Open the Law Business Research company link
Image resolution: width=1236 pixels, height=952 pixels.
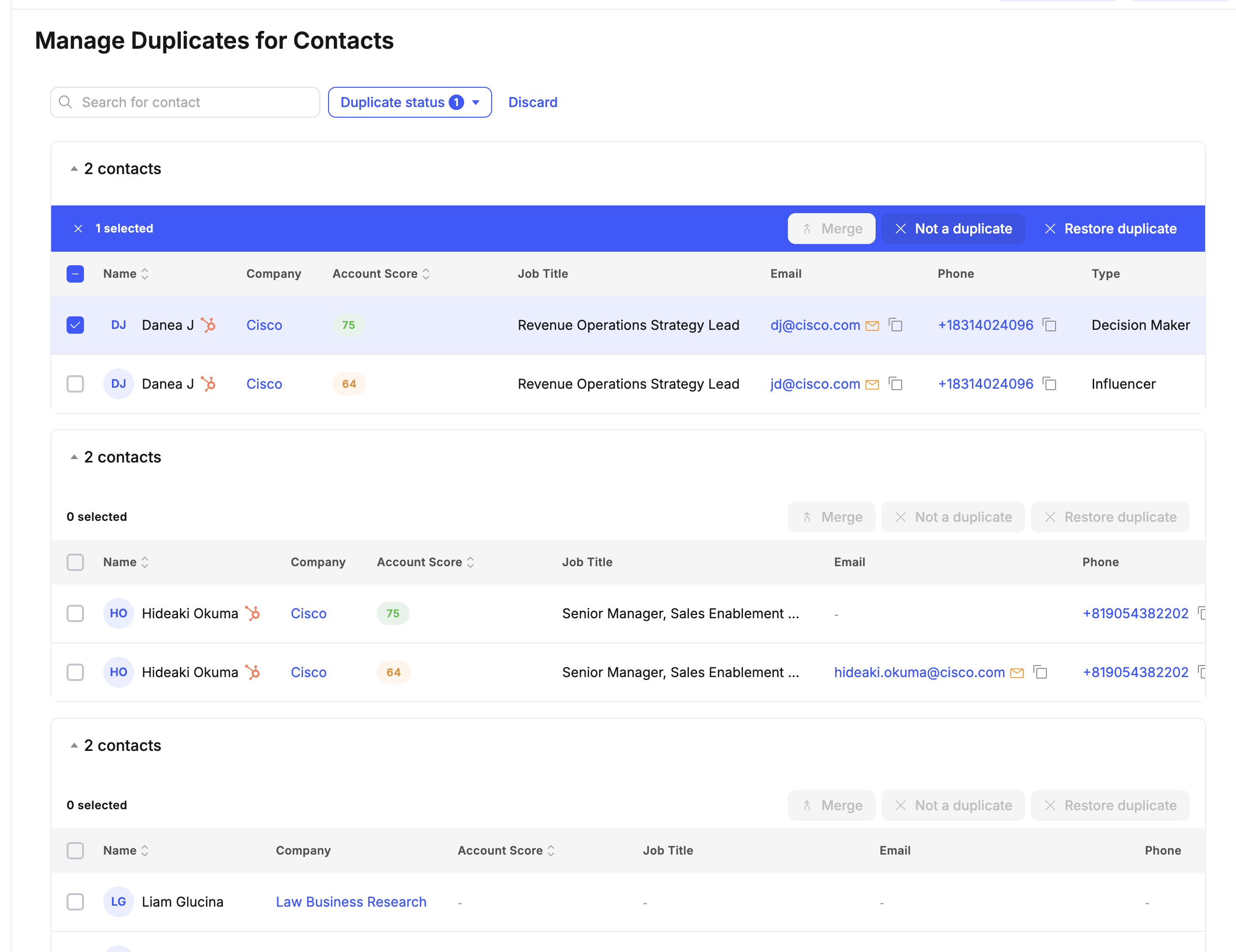pos(351,902)
